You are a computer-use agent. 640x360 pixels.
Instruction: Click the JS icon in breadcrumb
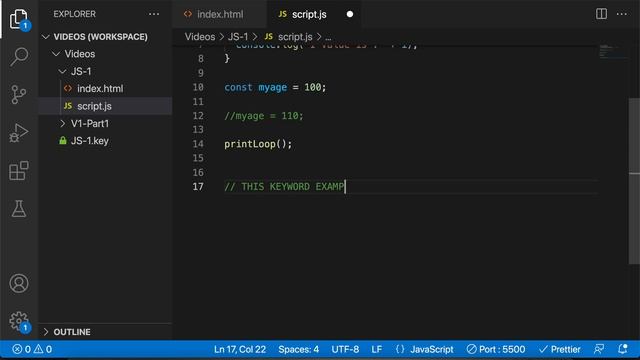pyautogui.click(x=268, y=37)
